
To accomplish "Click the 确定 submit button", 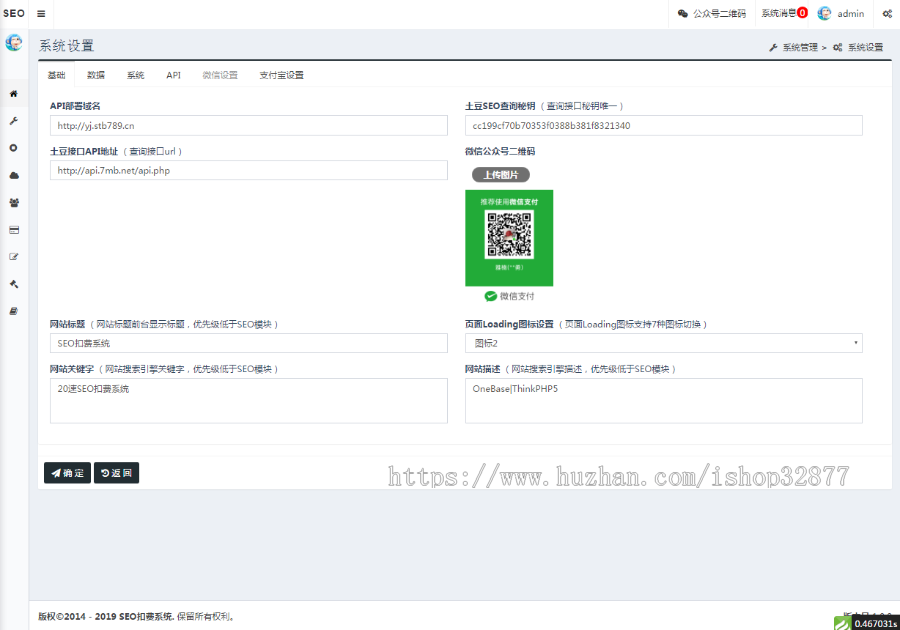I will 67,473.
